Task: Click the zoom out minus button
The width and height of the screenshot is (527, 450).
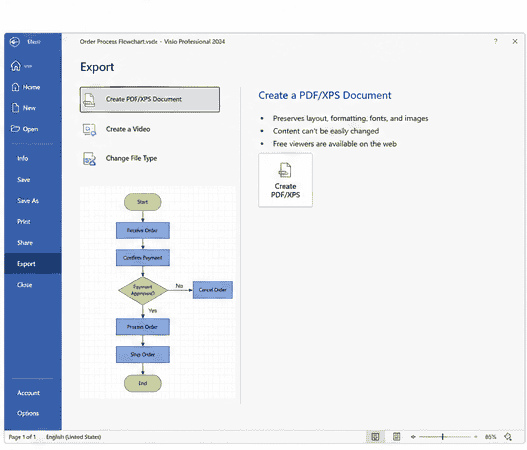Action: [x=413, y=437]
